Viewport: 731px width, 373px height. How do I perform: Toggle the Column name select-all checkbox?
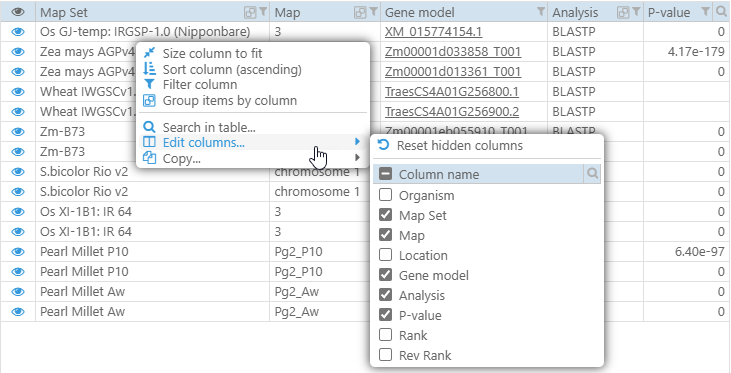pos(386,174)
